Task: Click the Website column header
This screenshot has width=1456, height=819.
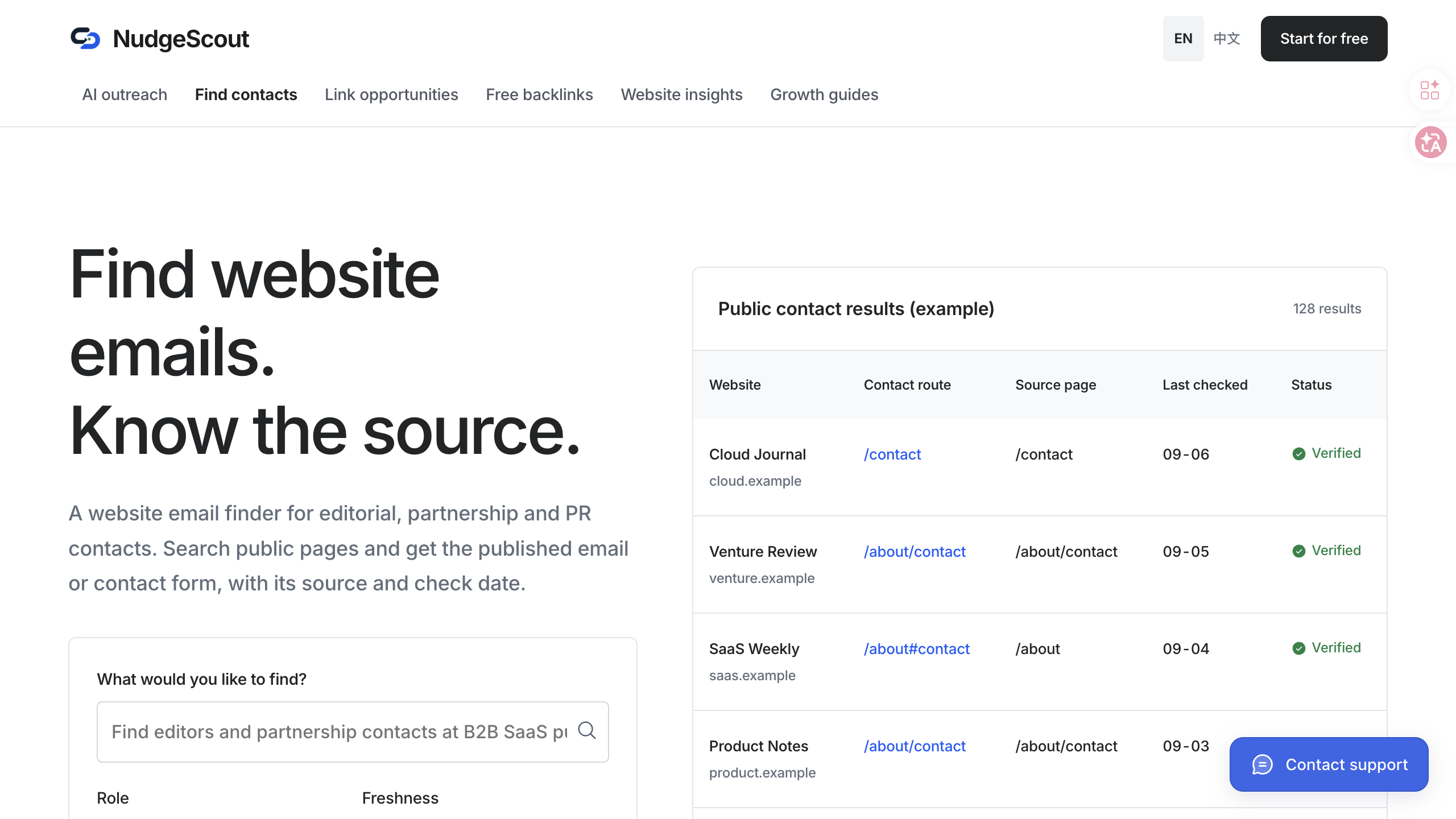Action: click(x=735, y=385)
